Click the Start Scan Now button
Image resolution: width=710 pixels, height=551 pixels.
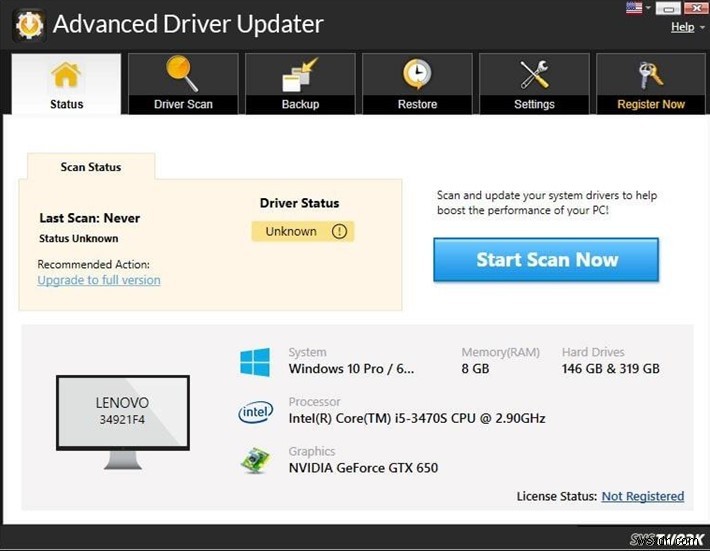pos(546,260)
